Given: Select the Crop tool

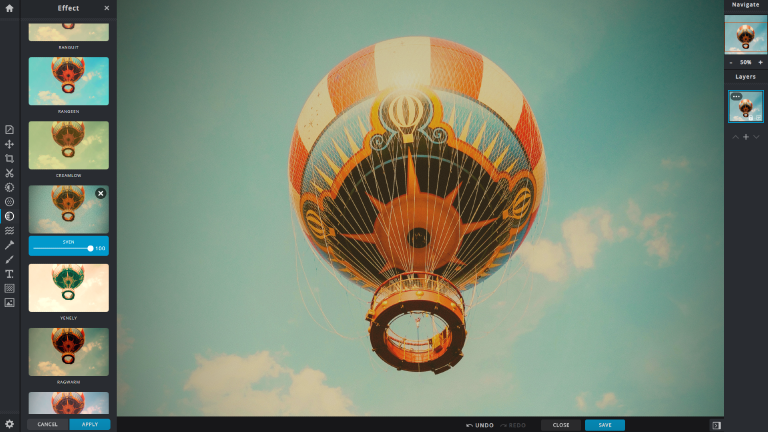Looking at the screenshot, I should tap(9, 158).
